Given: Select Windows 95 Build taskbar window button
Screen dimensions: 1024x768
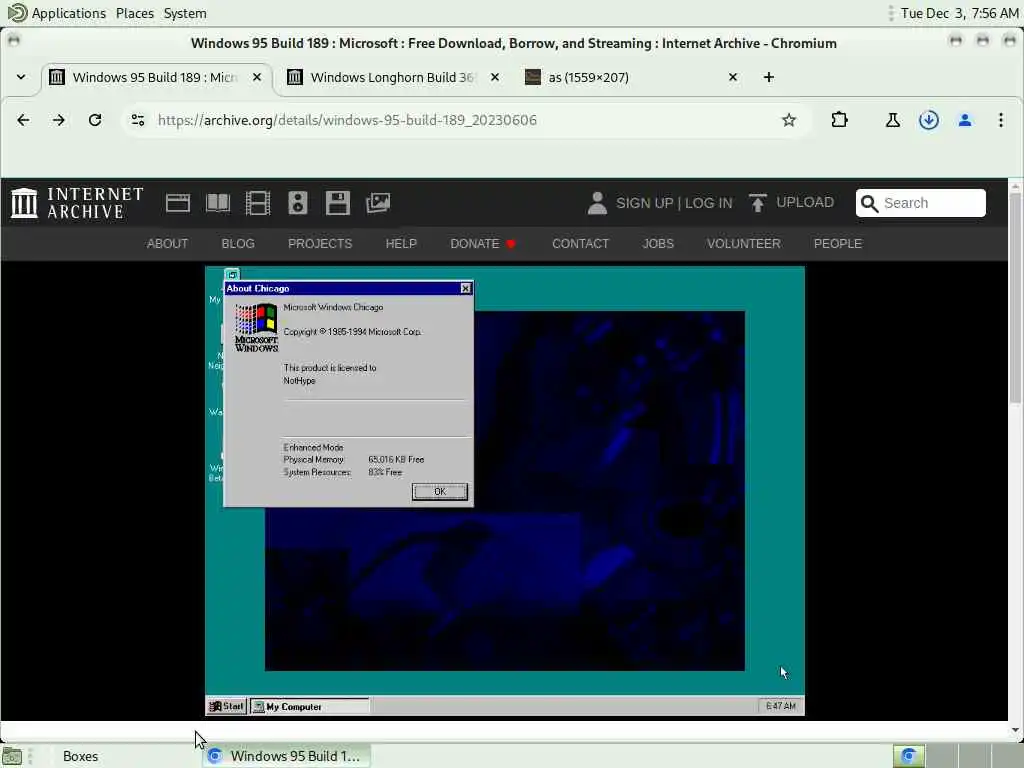Looking at the screenshot, I should point(285,756).
